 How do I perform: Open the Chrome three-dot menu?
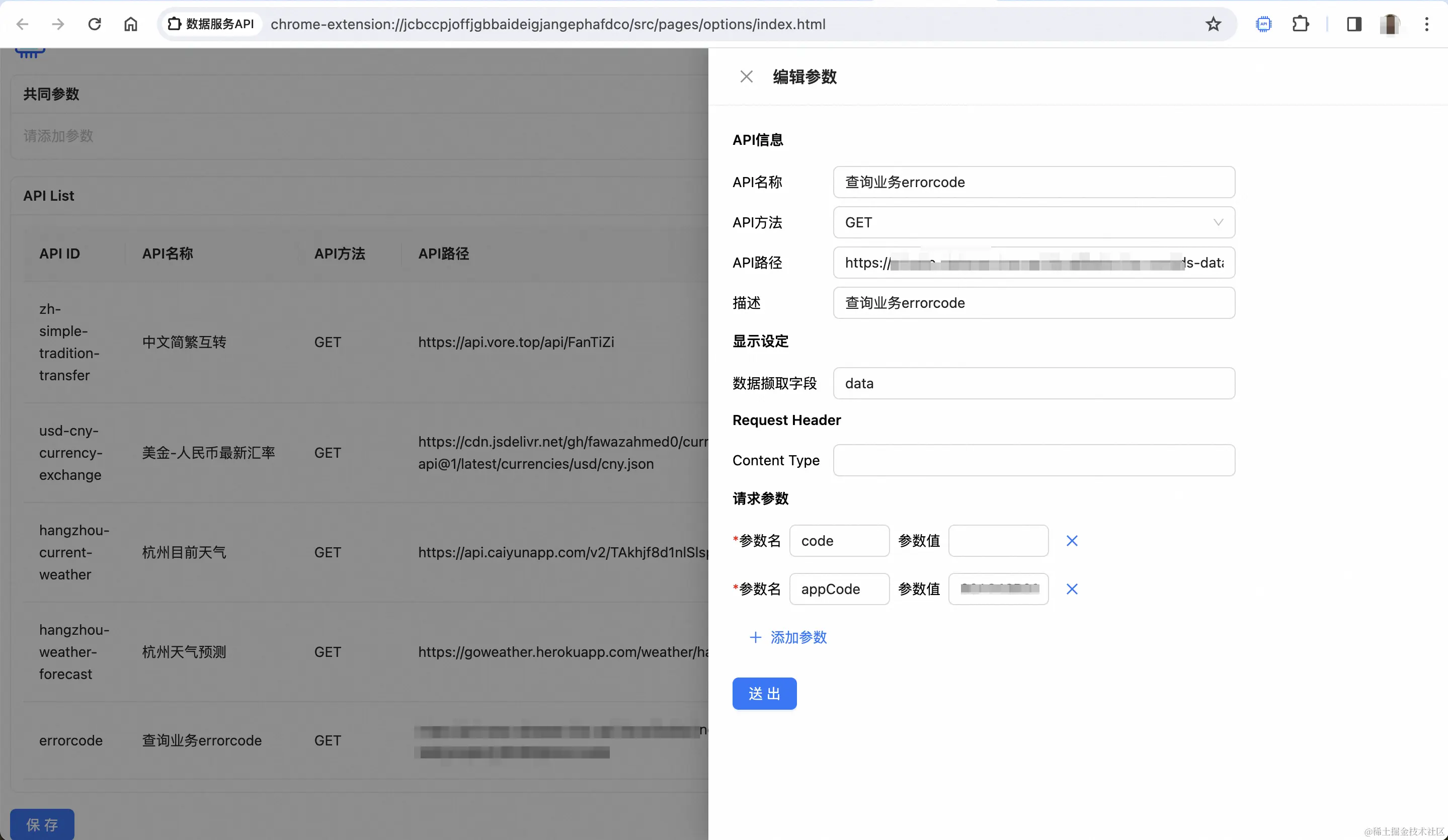pyautogui.click(x=1426, y=24)
